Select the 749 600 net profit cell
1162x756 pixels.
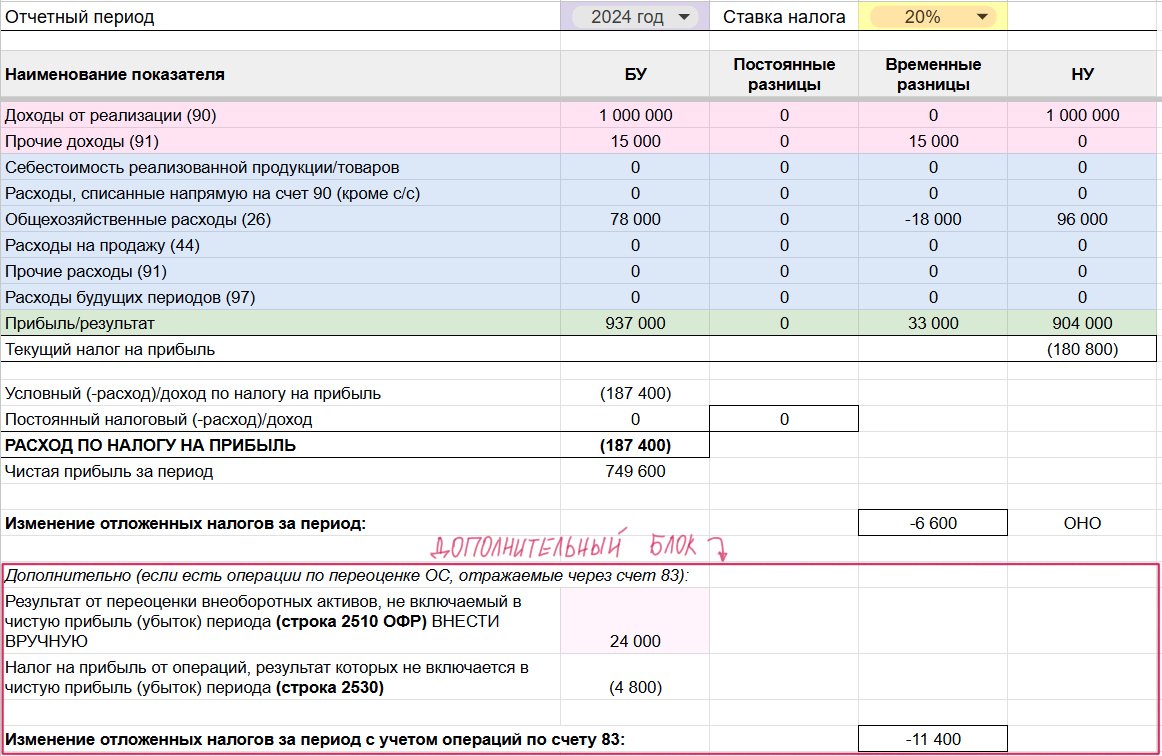635,471
